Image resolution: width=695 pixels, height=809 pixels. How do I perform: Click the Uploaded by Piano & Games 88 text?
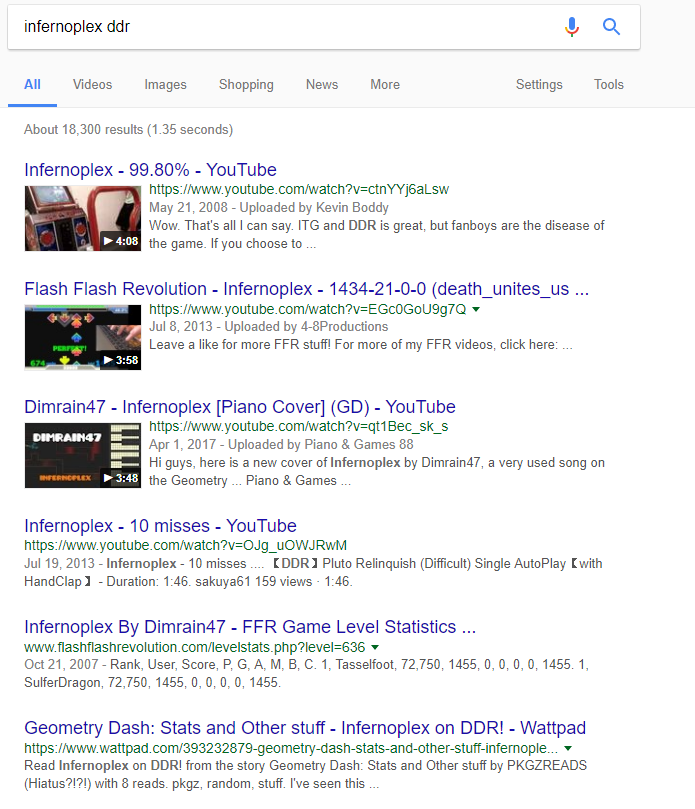(320, 444)
